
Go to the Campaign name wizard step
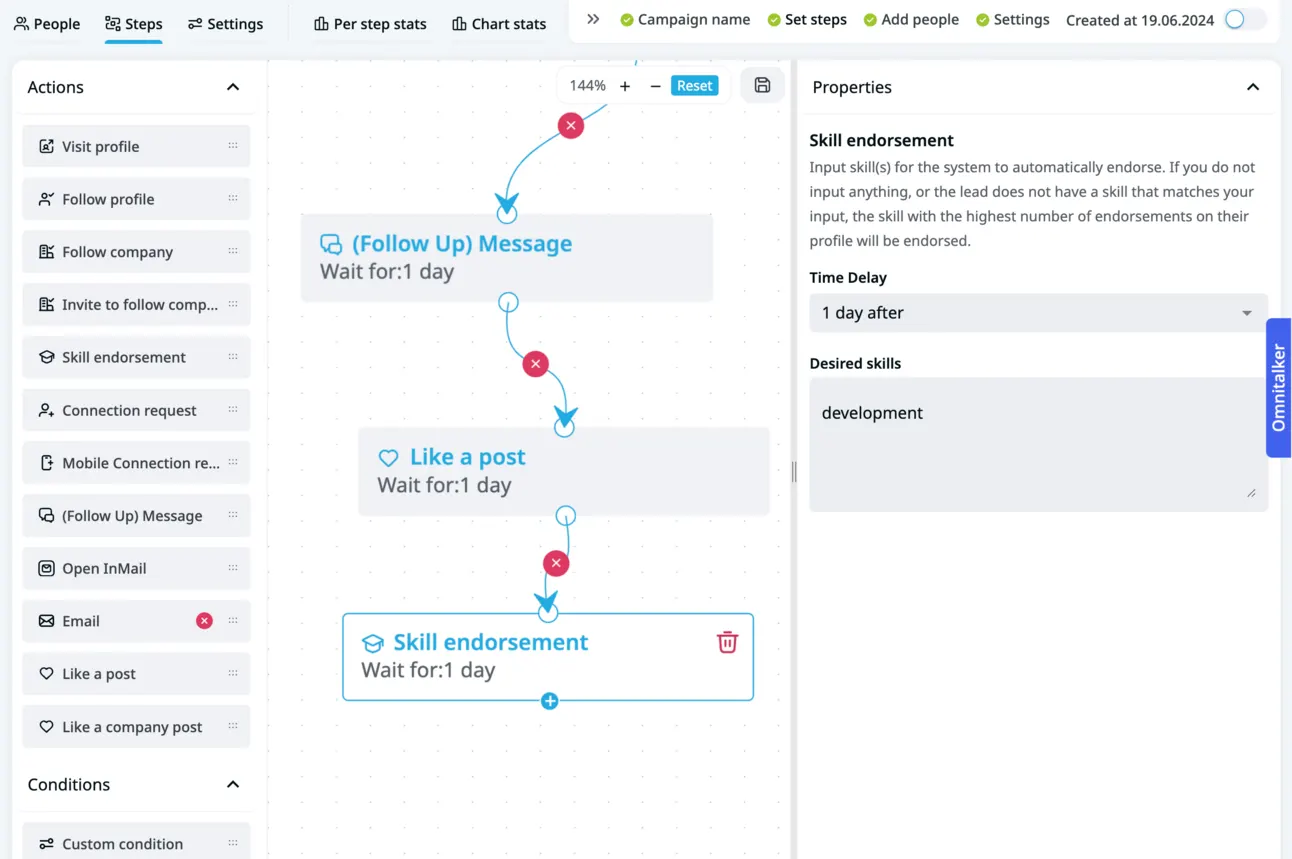click(x=685, y=19)
